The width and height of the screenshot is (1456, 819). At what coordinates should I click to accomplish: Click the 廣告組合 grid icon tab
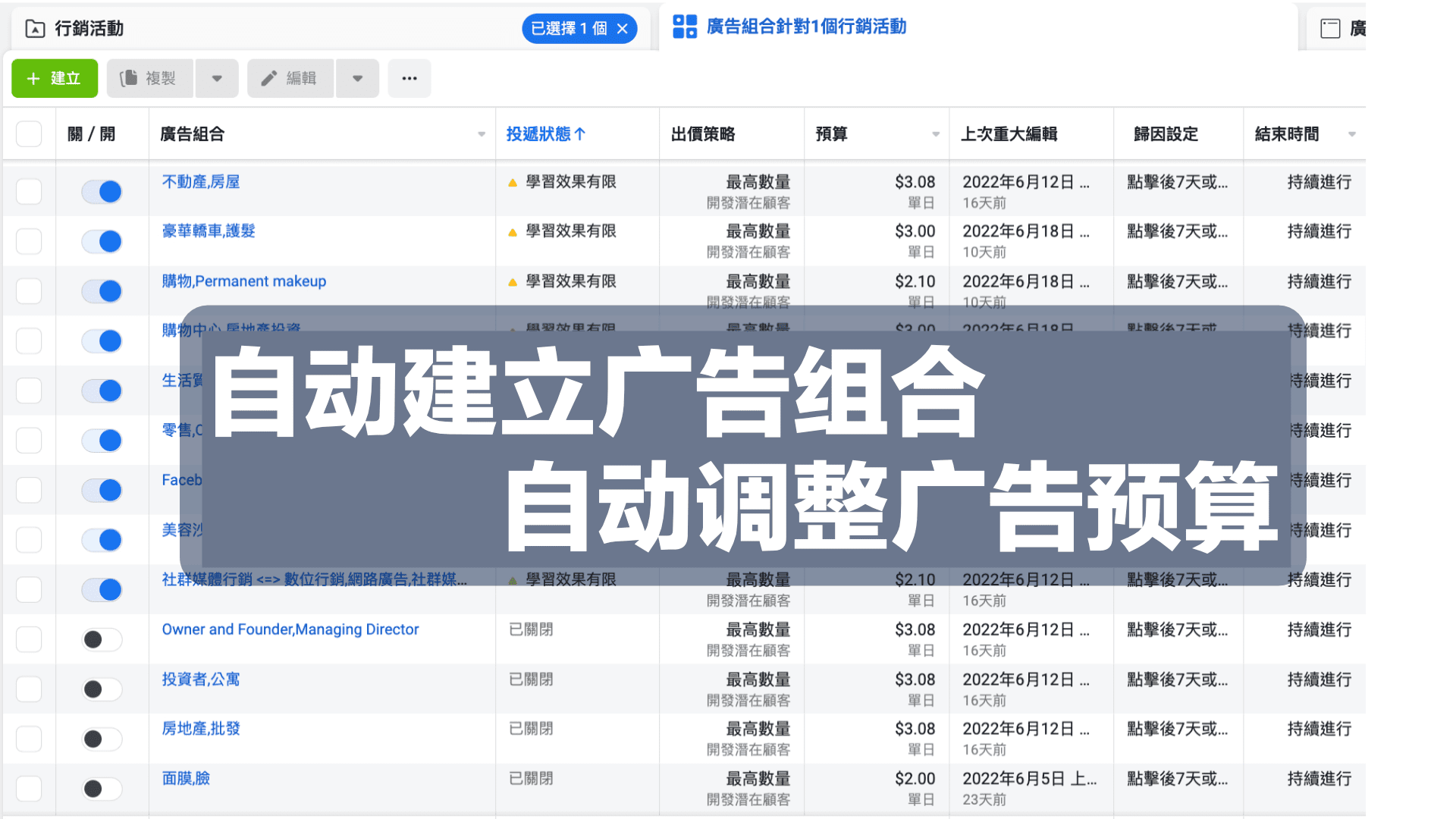click(685, 27)
